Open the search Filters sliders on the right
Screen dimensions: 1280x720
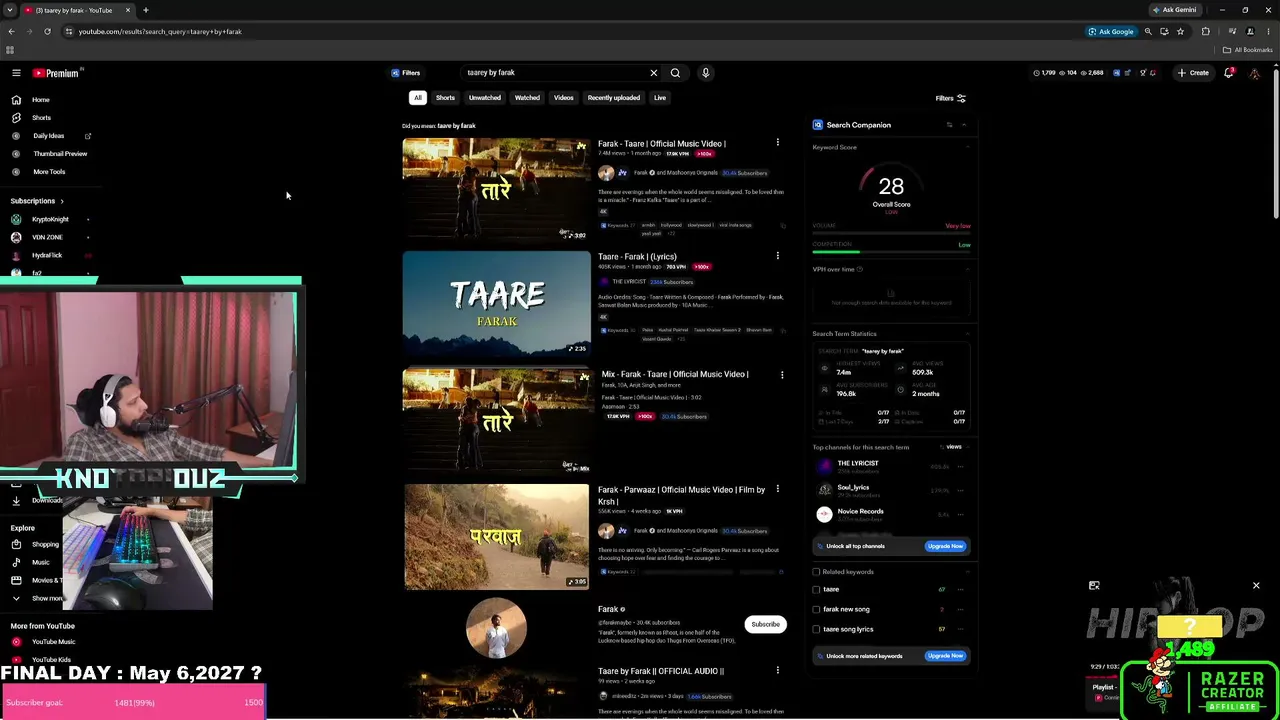pos(950,98)
